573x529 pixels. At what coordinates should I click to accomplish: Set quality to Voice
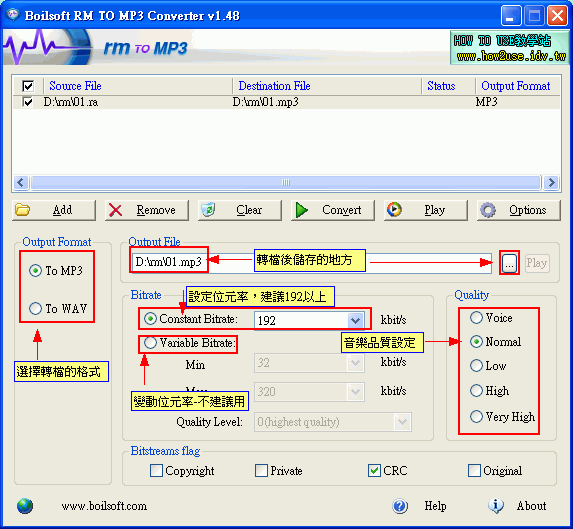coord(477,317)
